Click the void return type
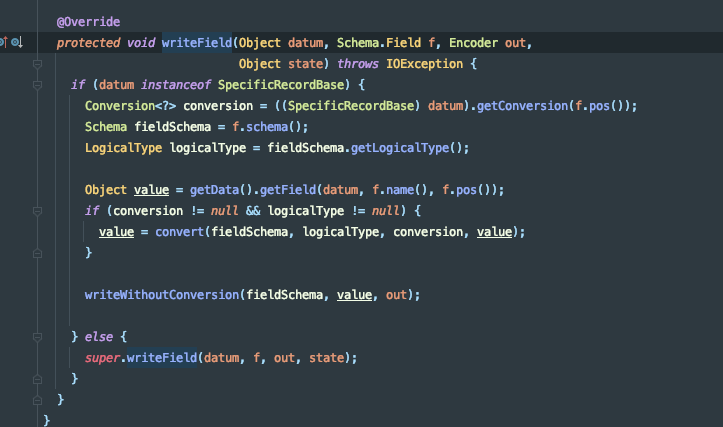 (x=141, y=43)
